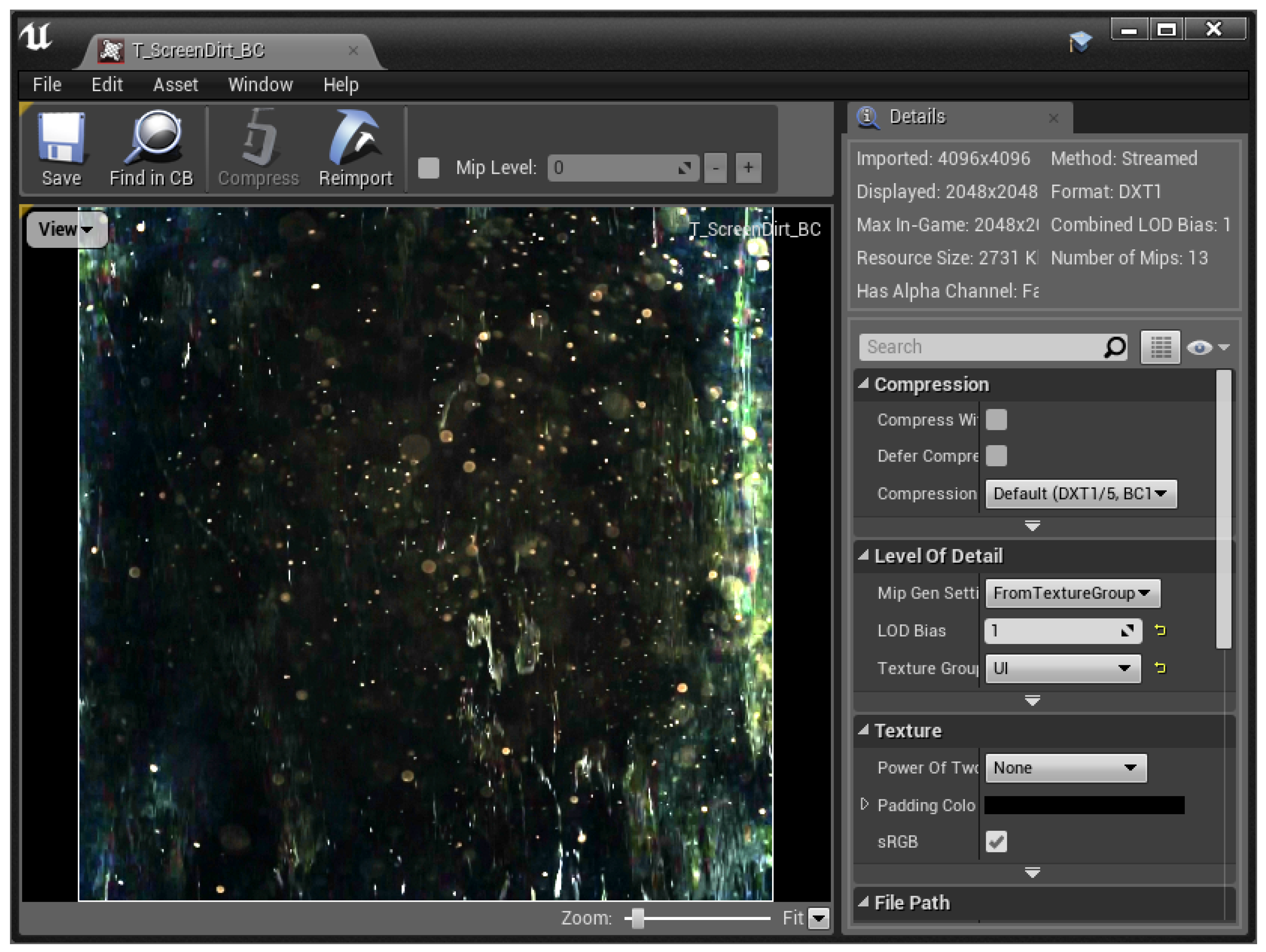Image resolution: width=1266 pixels, height=952 pixels.
Task: Toggle Compress Without Alpha checkbox
Action: (996, 420)
